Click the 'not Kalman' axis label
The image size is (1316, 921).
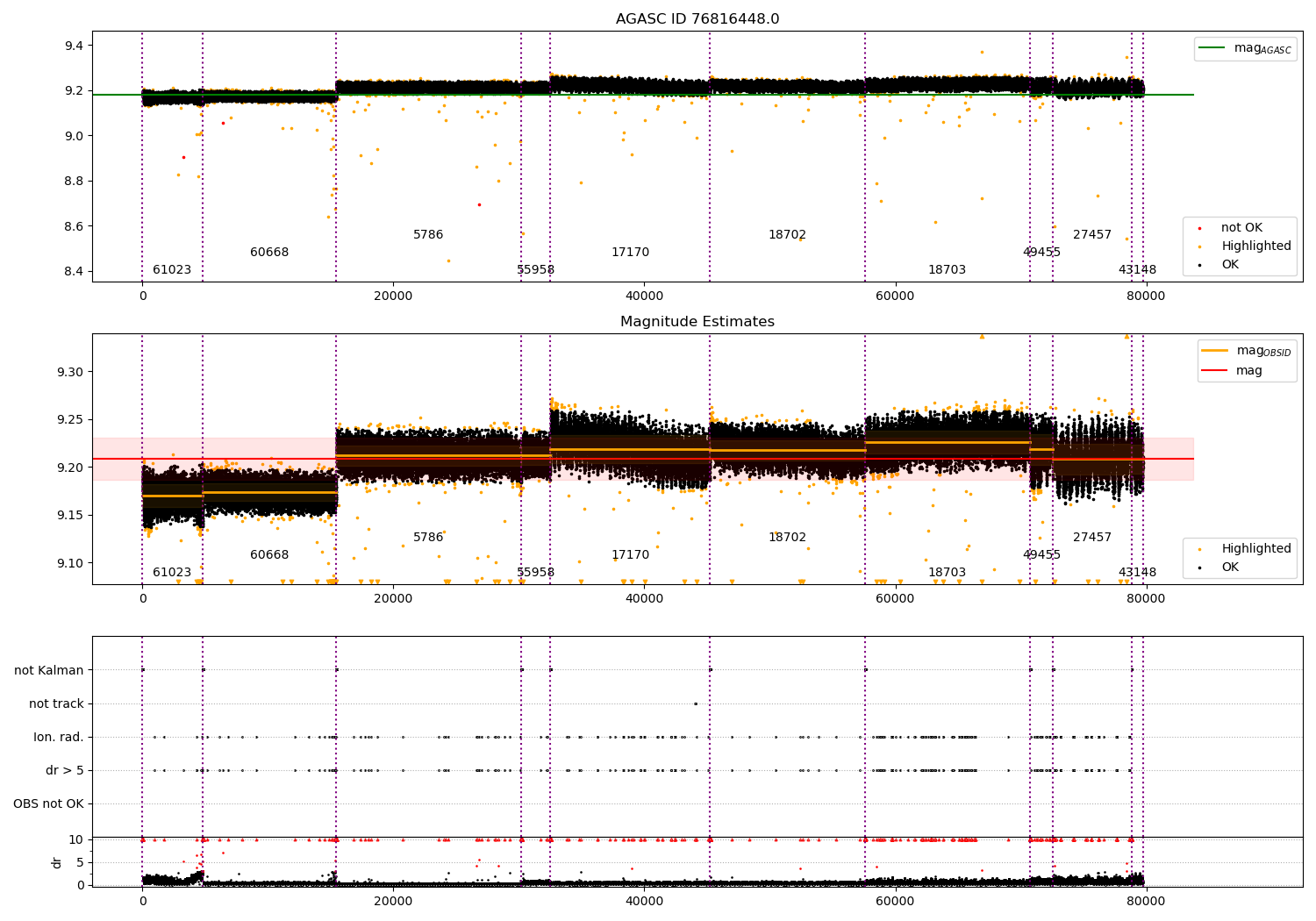(x=49, y=671)
